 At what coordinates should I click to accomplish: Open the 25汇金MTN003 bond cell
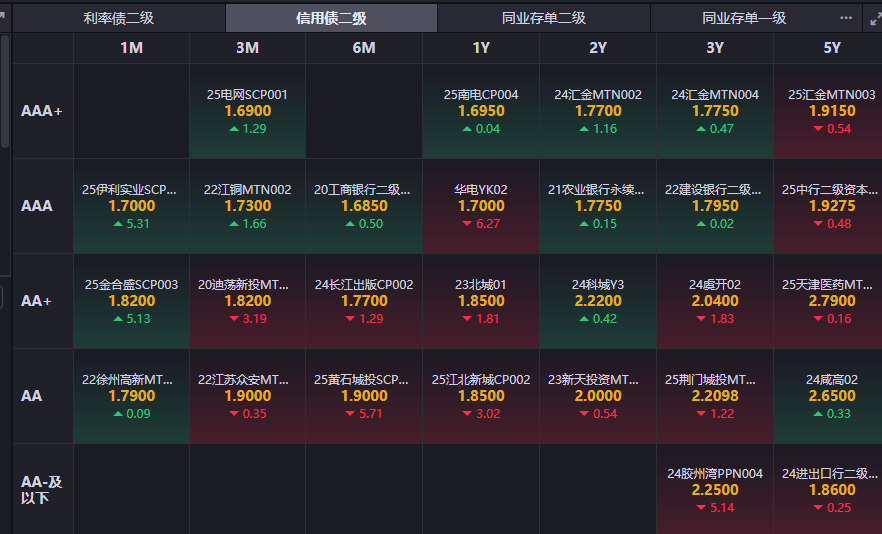pyautogui.click(x=828, y=111)
